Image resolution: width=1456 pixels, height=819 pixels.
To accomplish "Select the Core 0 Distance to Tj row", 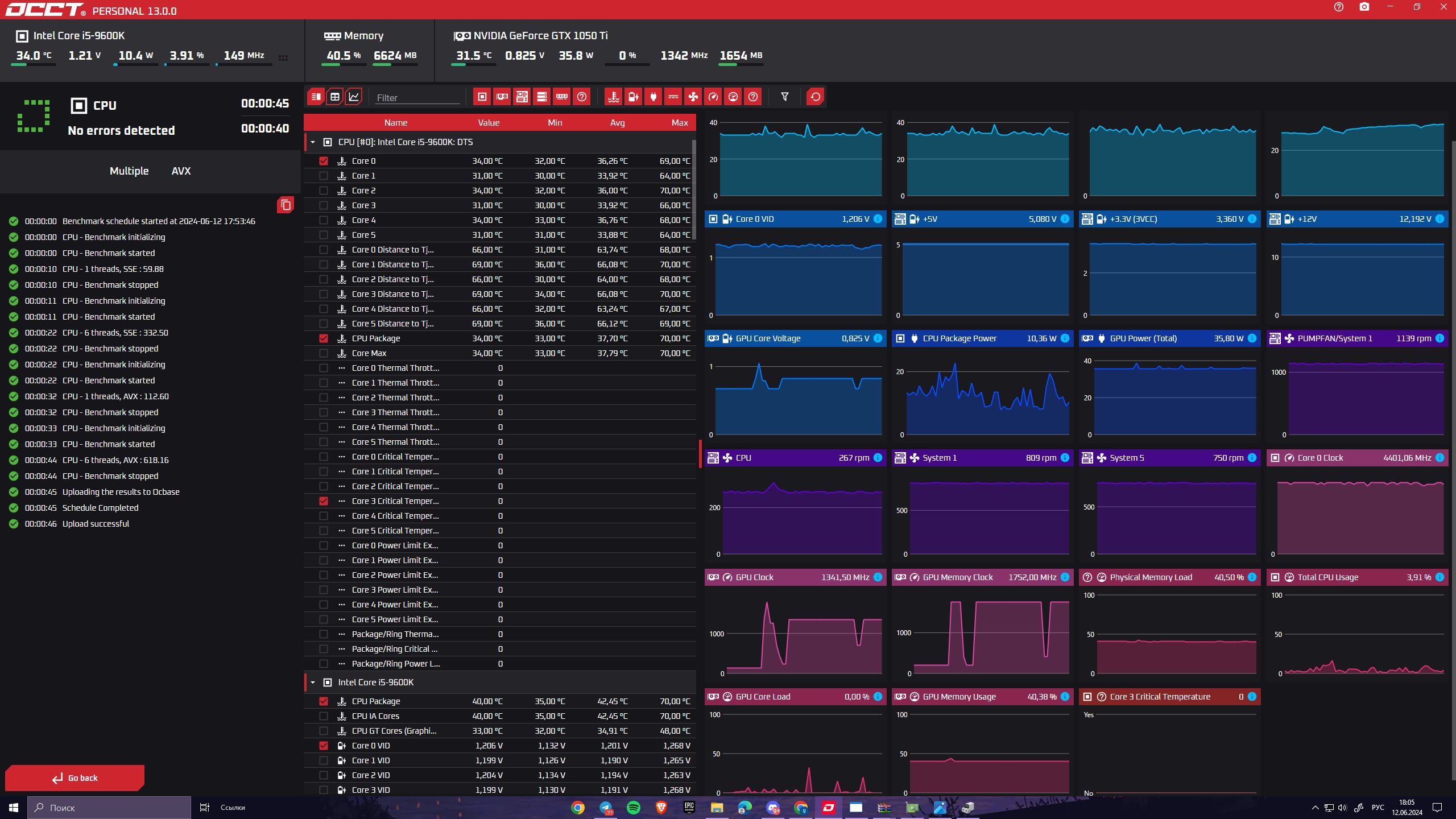I will pyautogui.click(x=500, y=250).
